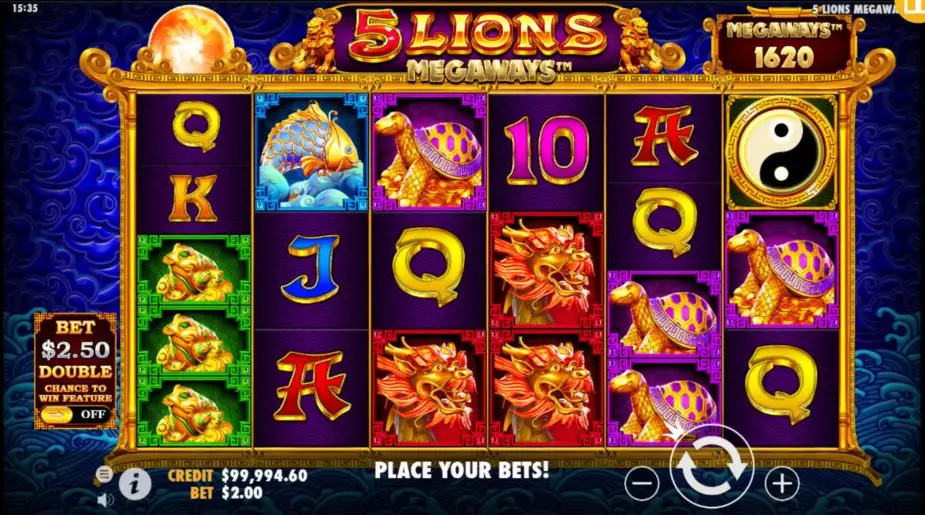925x515 pixels.
Task: Increase the bet with plus button
Action: tap(782, 484)
